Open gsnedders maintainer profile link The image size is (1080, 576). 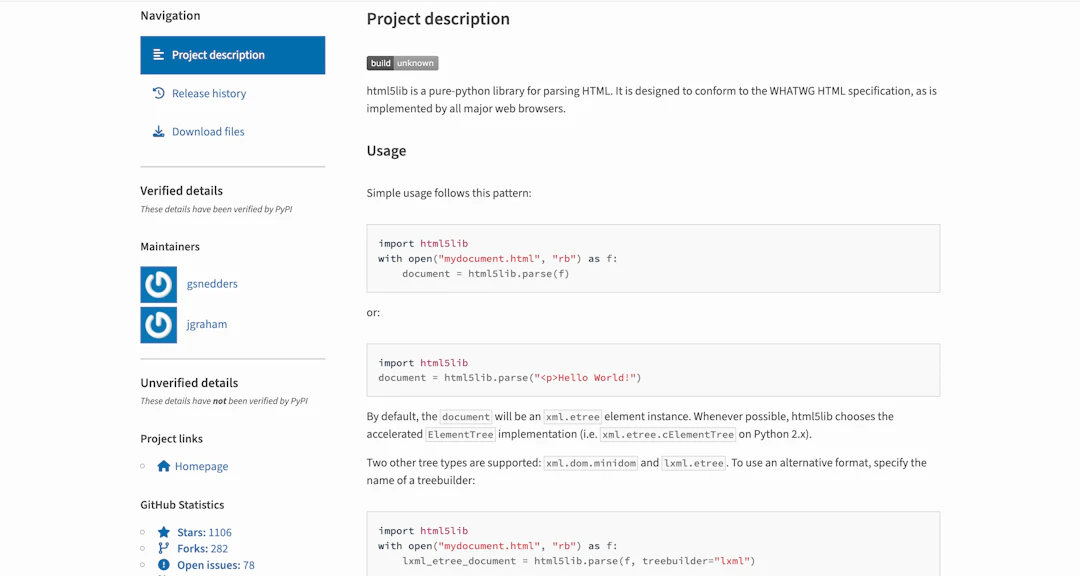pyautogui.click(x=212, y=284)
